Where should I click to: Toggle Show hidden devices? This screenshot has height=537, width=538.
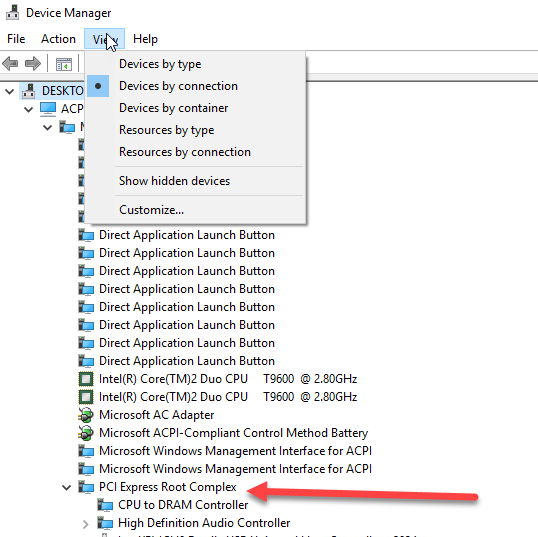coord(195,181)
